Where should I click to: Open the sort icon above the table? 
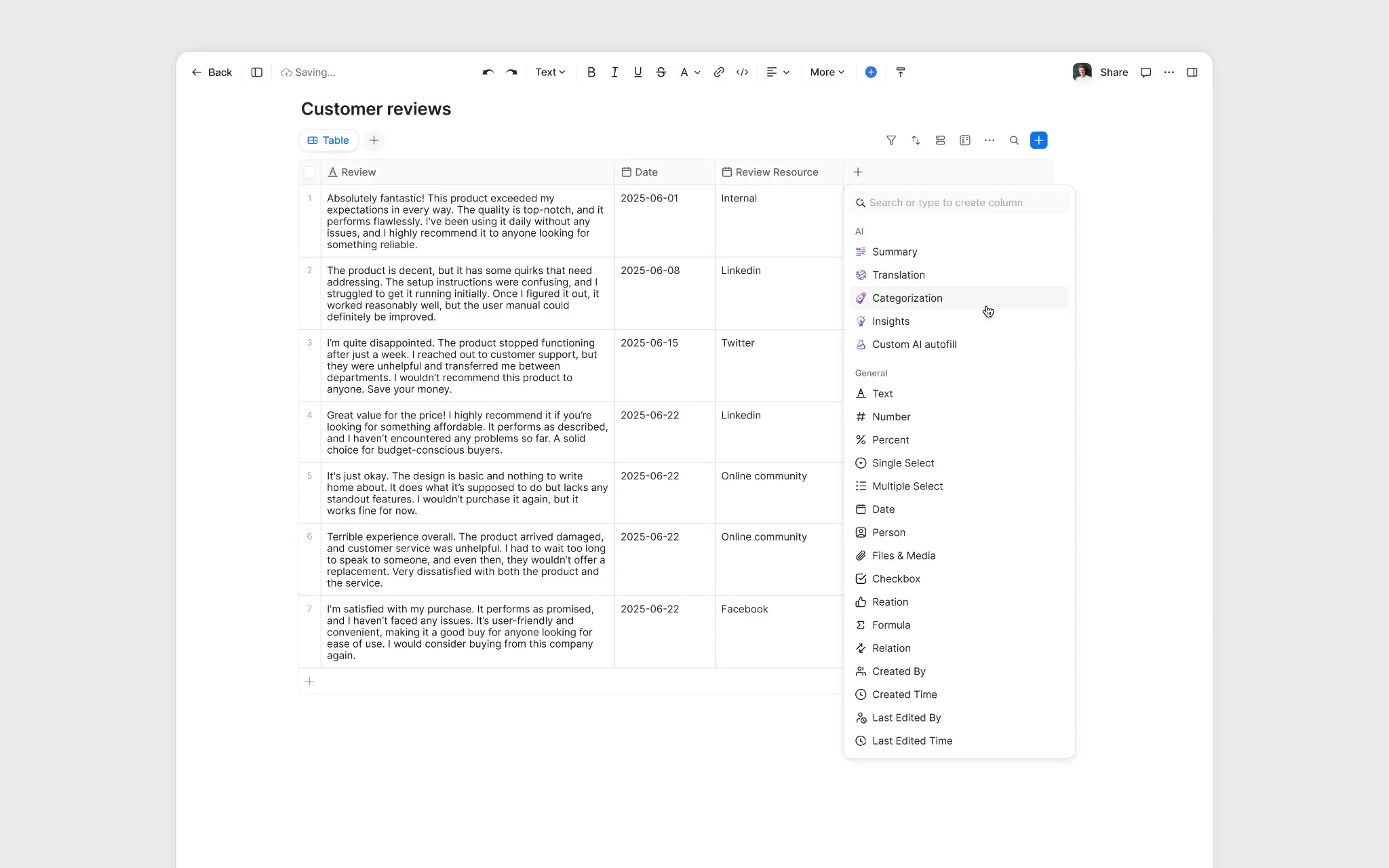916,140
